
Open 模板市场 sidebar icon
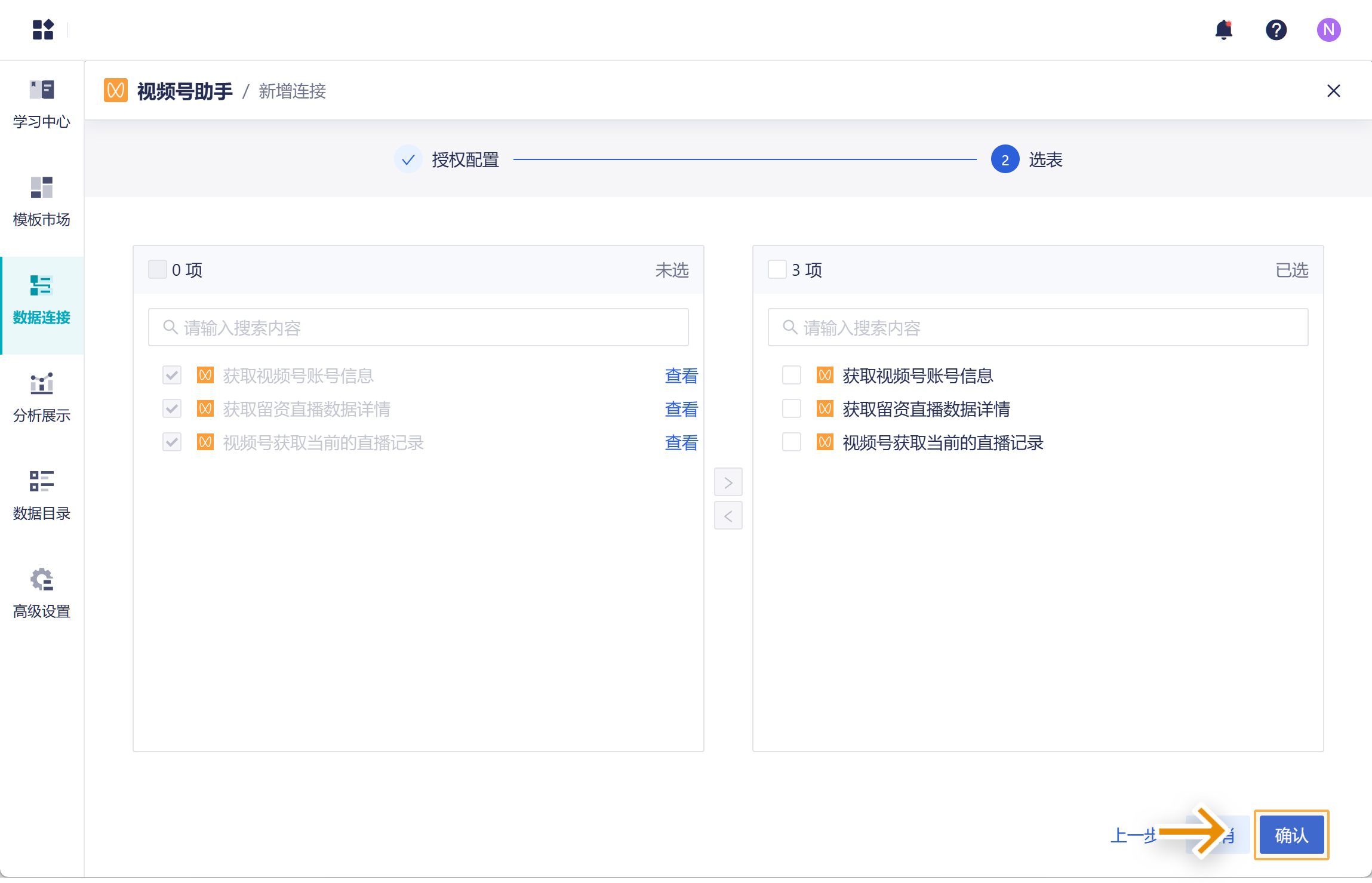(42, 187)
